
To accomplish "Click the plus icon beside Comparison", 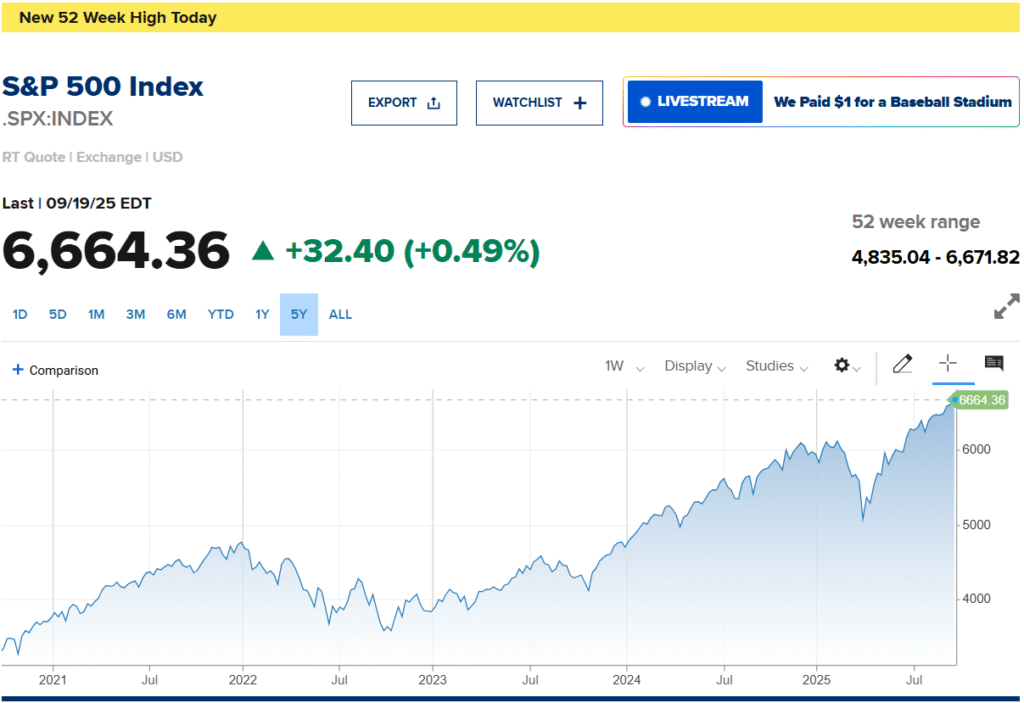I will pyautogui.click(x=18, y=370).
